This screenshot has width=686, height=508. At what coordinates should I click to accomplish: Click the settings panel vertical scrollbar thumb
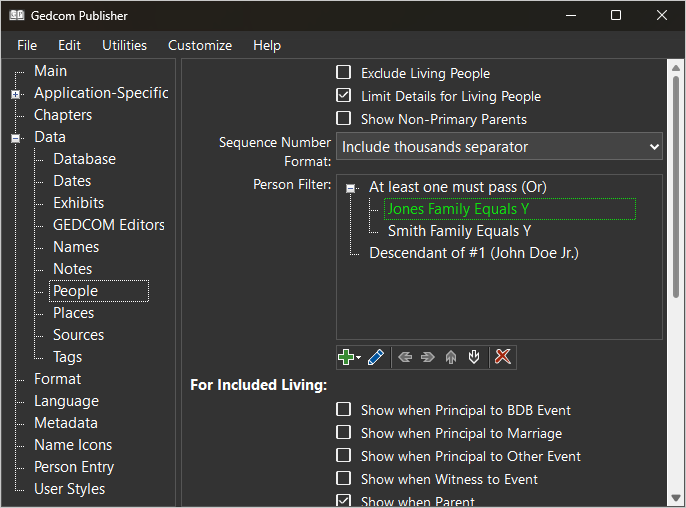point(676,187)
